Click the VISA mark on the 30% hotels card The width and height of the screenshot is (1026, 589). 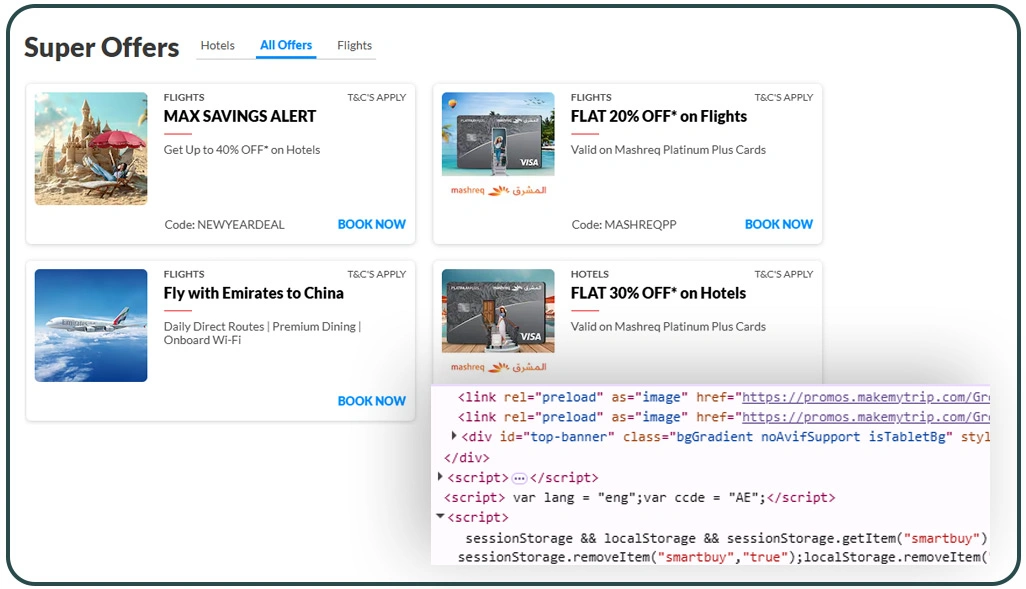tap(533, 334)
